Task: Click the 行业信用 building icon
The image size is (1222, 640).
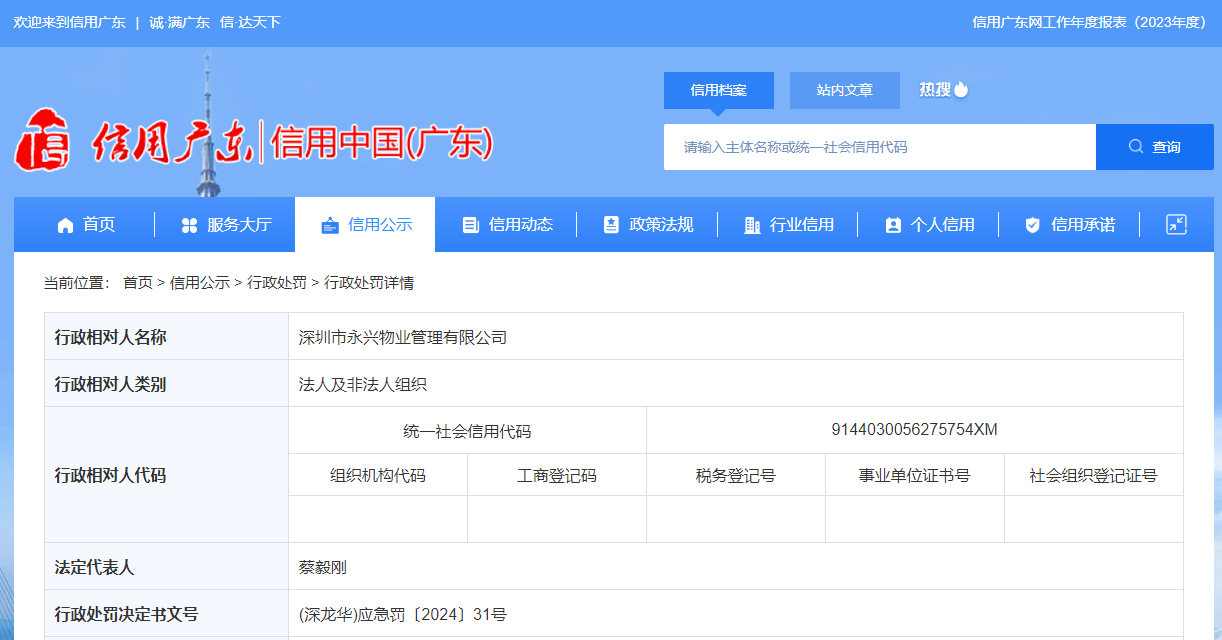Action: 752,225
